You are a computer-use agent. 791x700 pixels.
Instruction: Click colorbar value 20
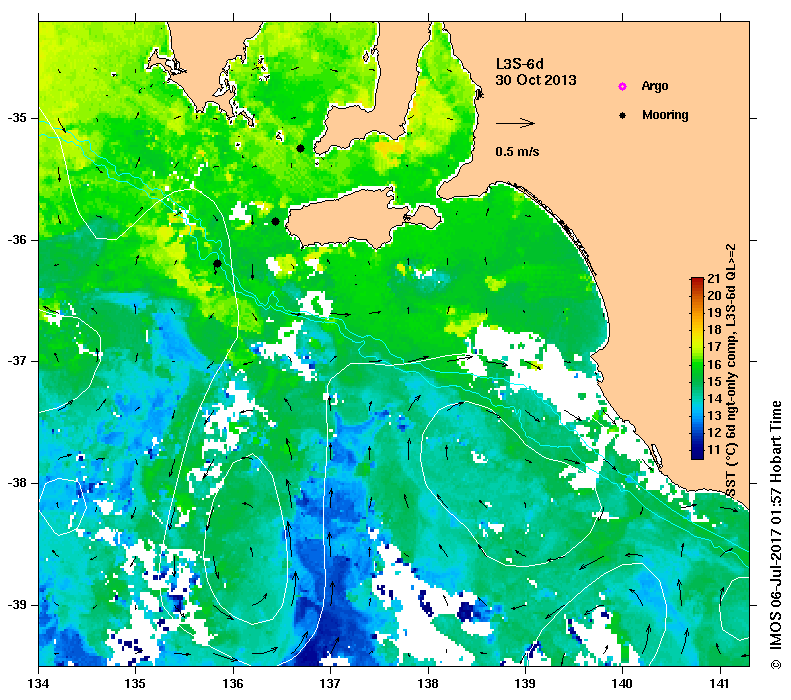(x=714, y=296)
